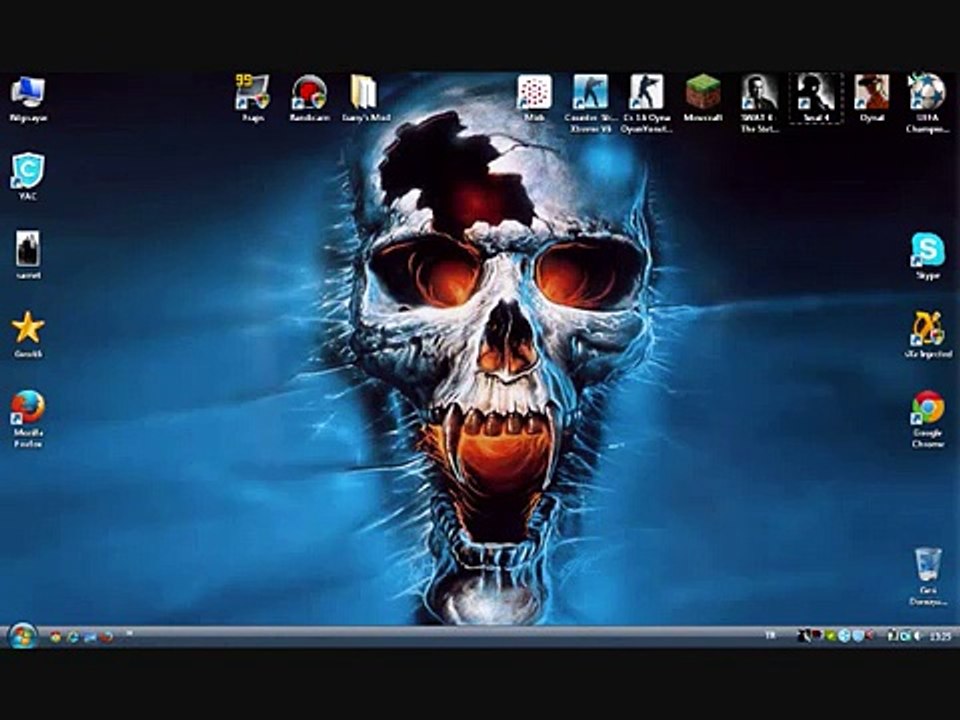Open the Counter Strike Xtreme shortcut

590,104
